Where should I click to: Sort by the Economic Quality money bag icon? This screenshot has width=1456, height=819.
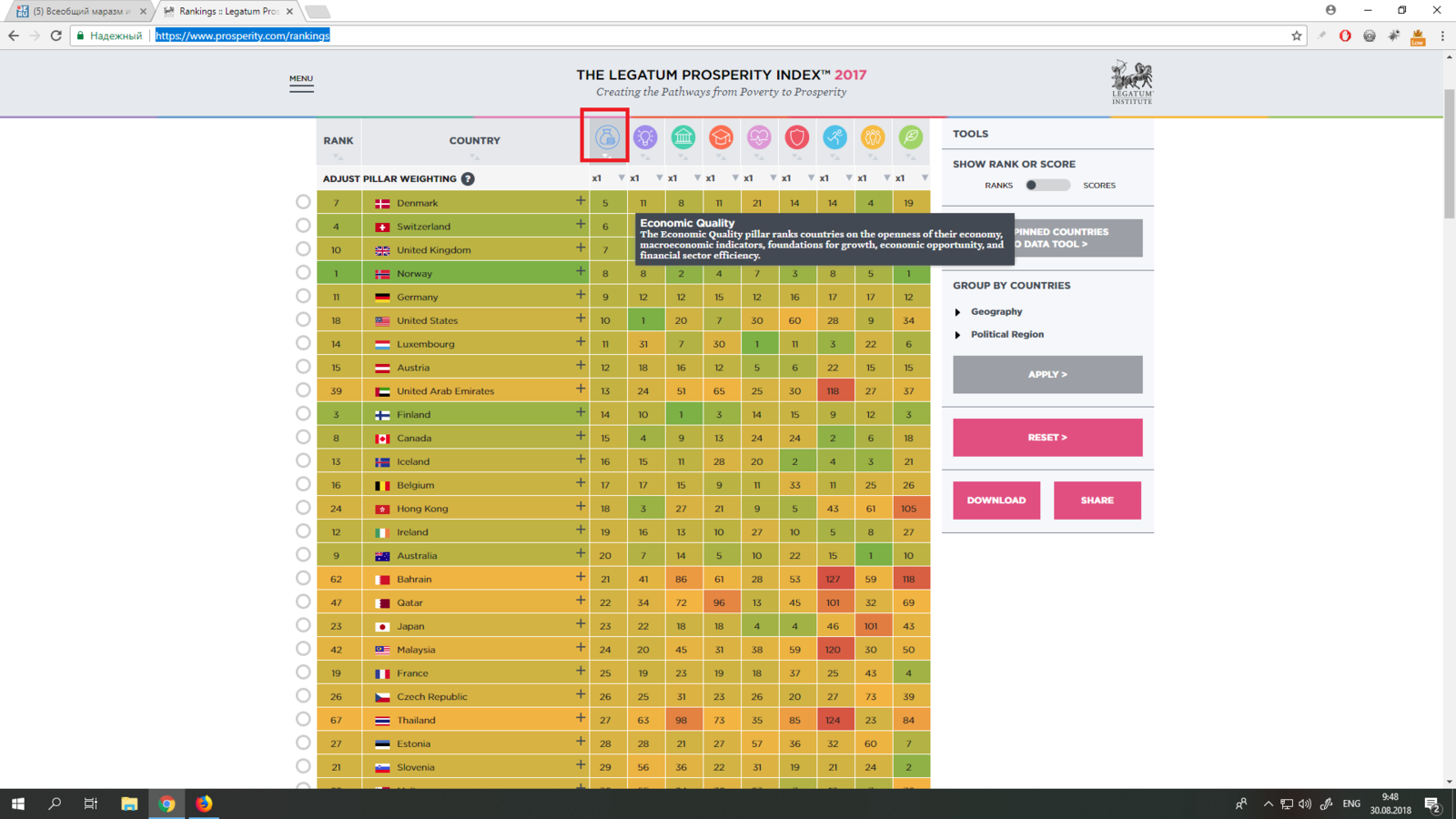(607, 137)
